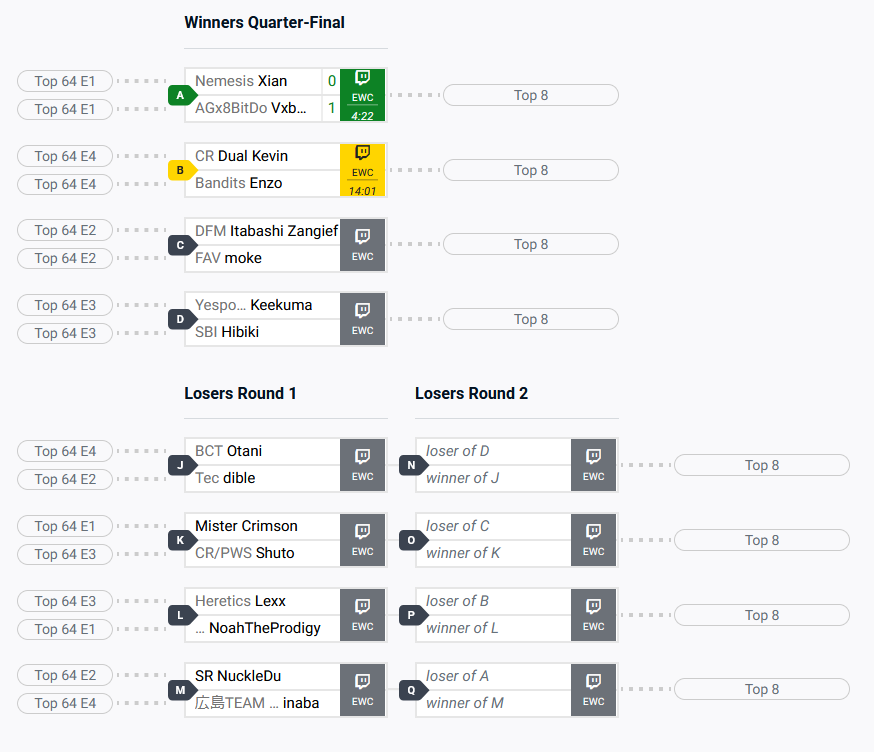The width and height of the screenshot is (874, 752).
Task: Click the match J letter badge
Action: [x=182, y=465]
